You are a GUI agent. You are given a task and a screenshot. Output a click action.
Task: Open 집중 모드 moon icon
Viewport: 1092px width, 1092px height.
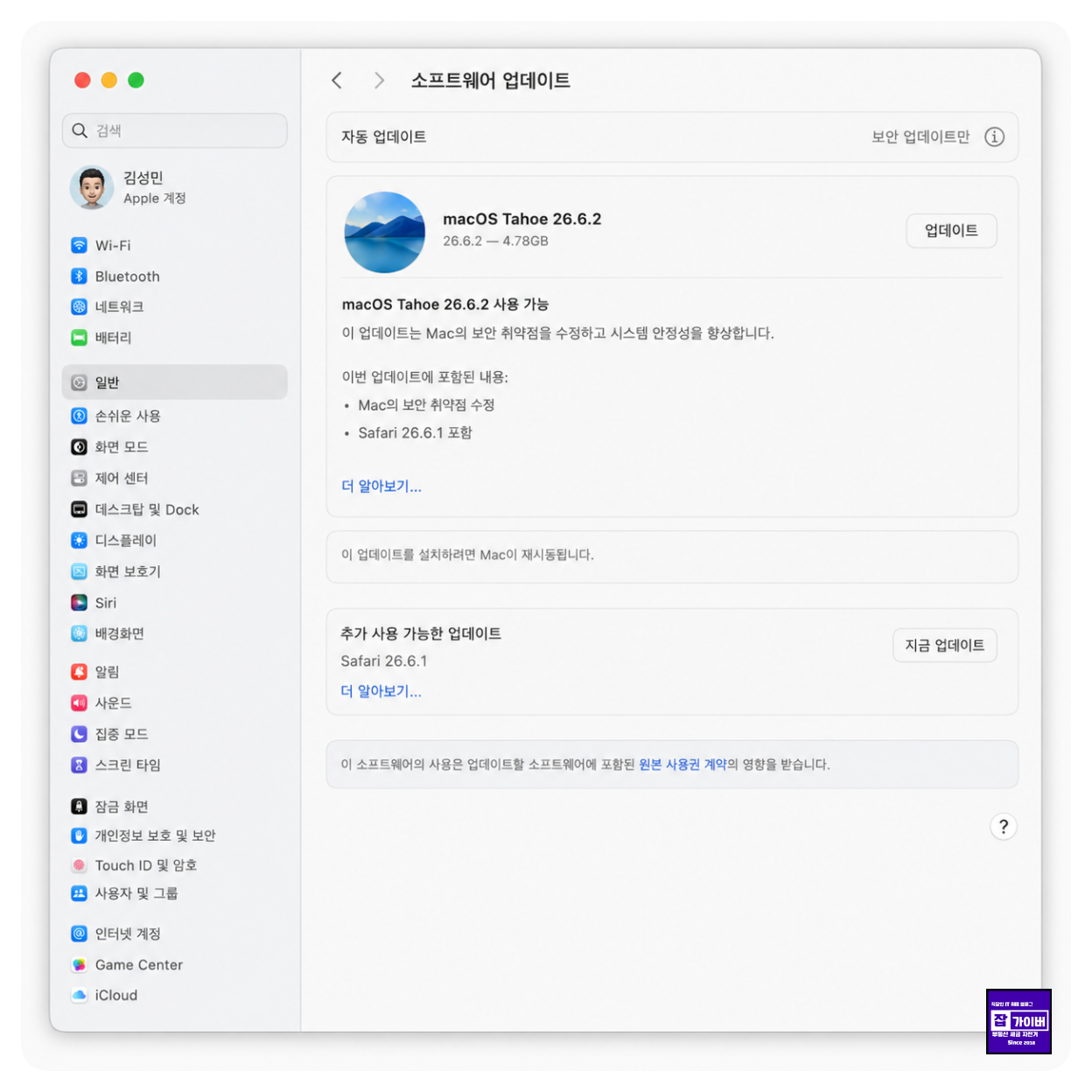point(79,734)
